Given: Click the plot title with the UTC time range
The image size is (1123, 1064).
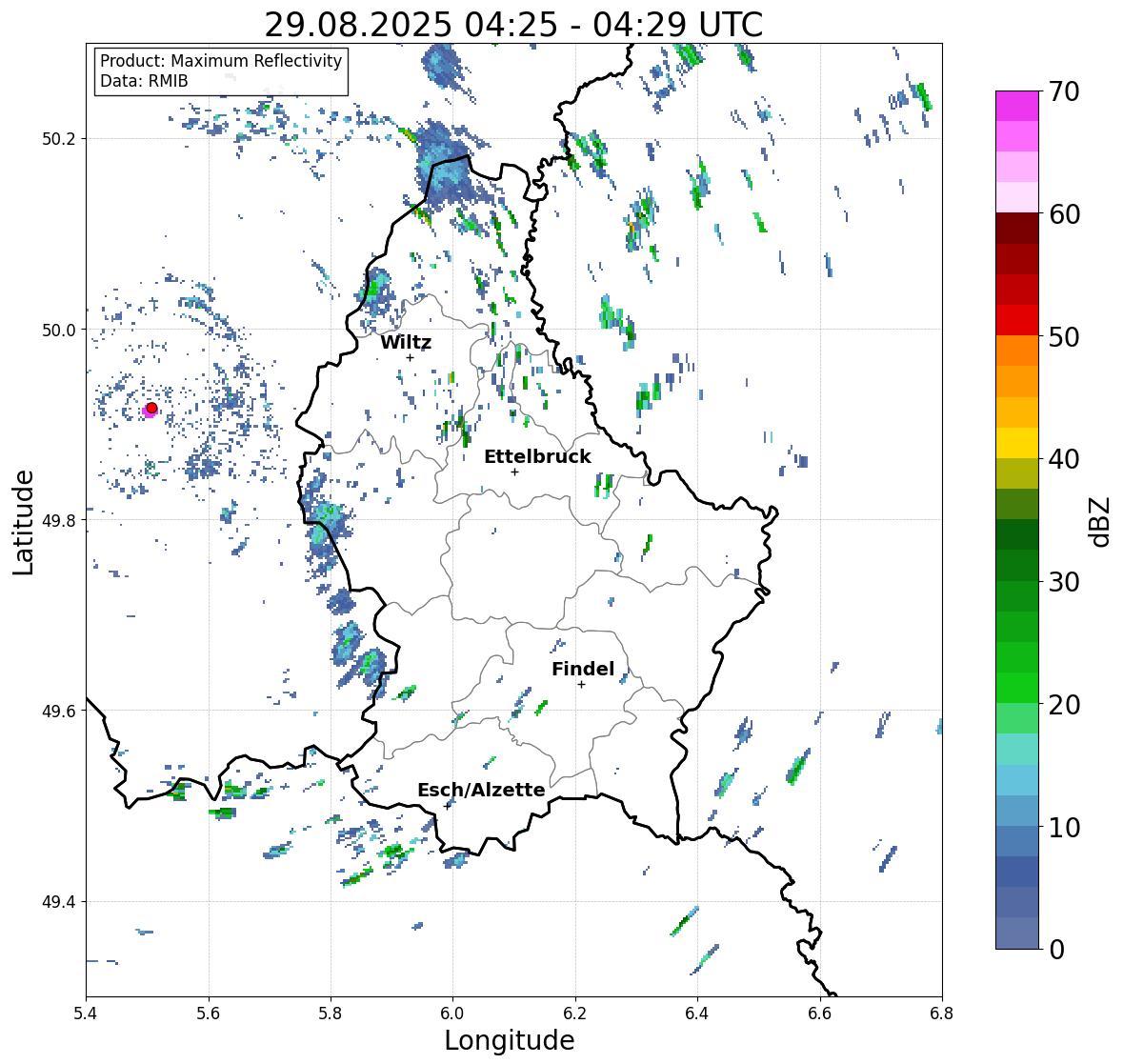Looking at the screenshot, I should pos(513,25).
